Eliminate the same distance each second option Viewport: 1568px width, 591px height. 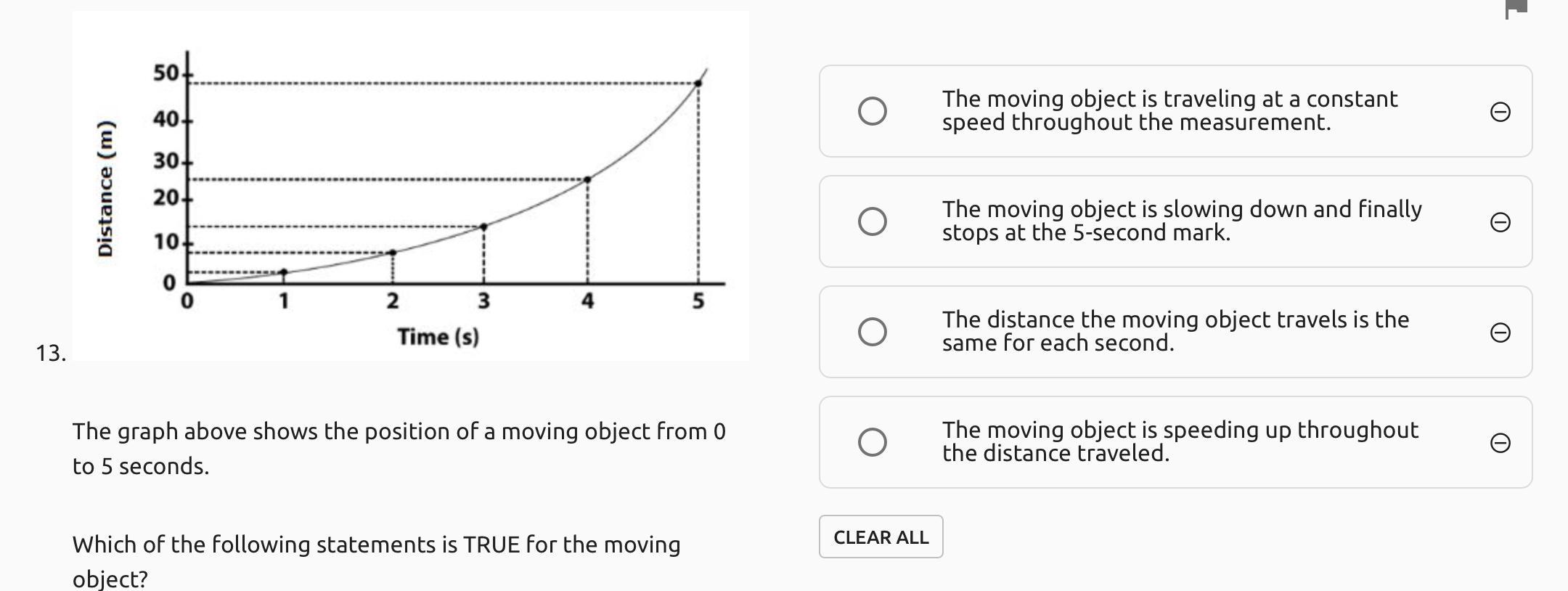pyautogui.click(x=1500, y=333)
